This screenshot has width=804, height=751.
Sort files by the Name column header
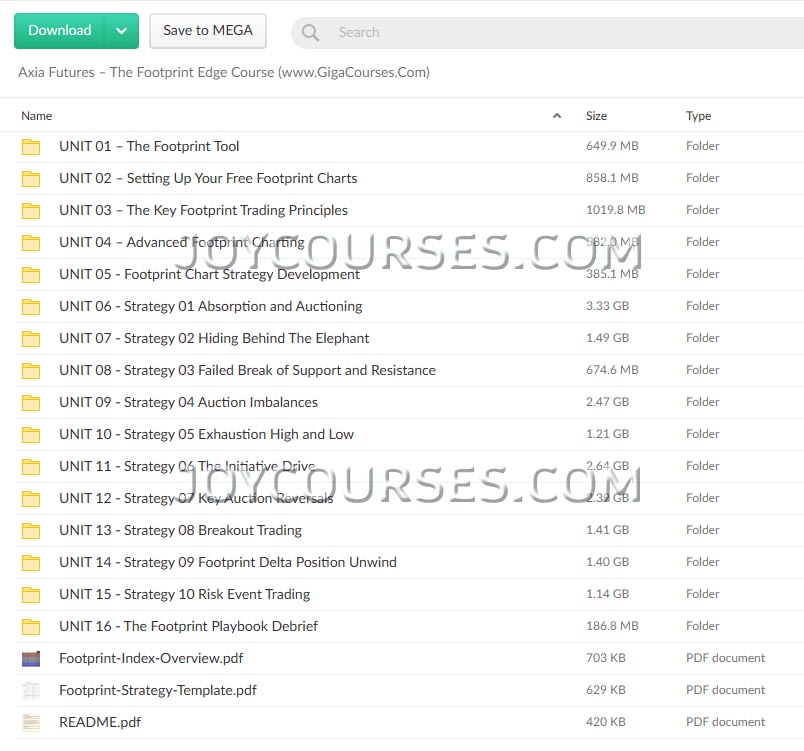pos(36,116)
